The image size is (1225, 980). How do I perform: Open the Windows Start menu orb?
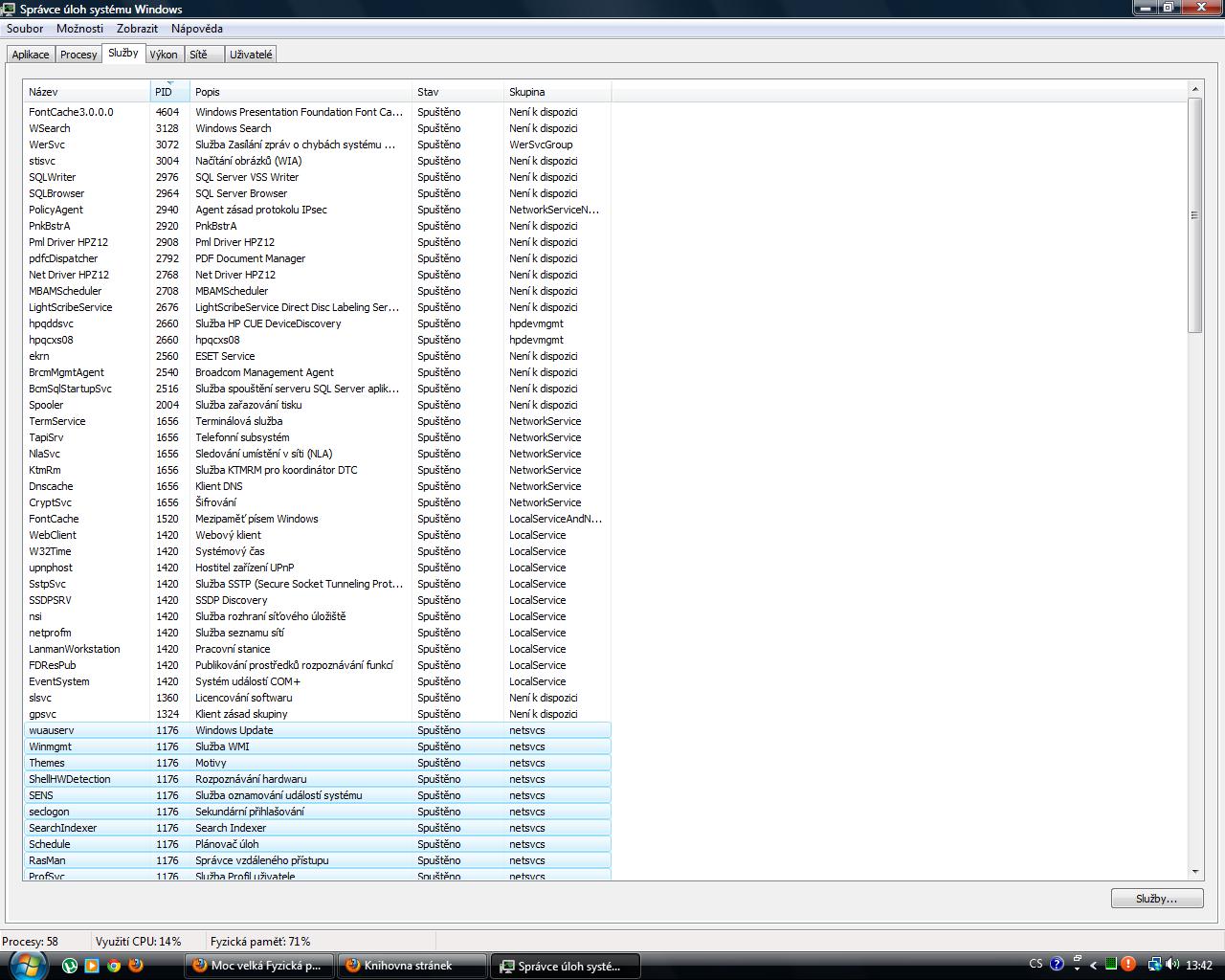(26, 965)
